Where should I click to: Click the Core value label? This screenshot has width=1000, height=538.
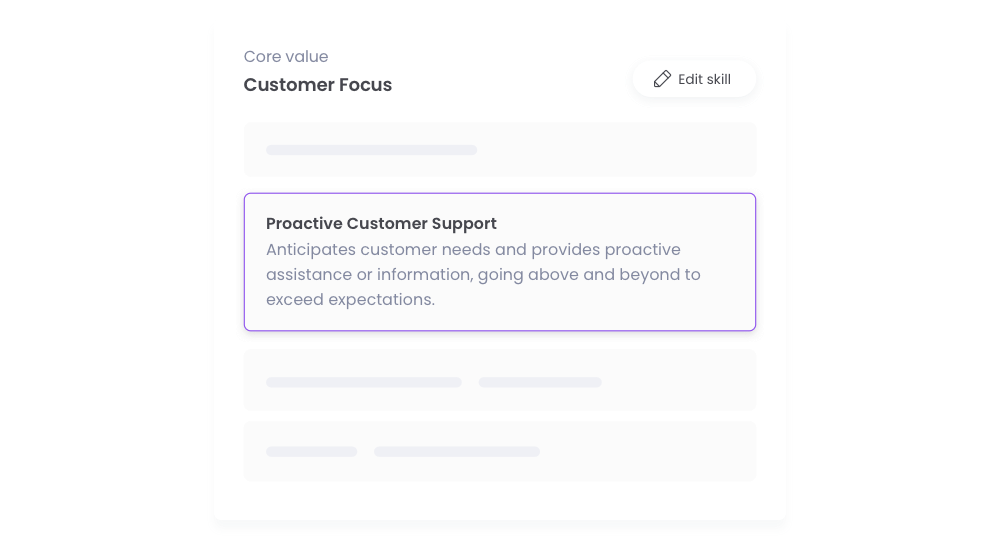pos(286,57)
